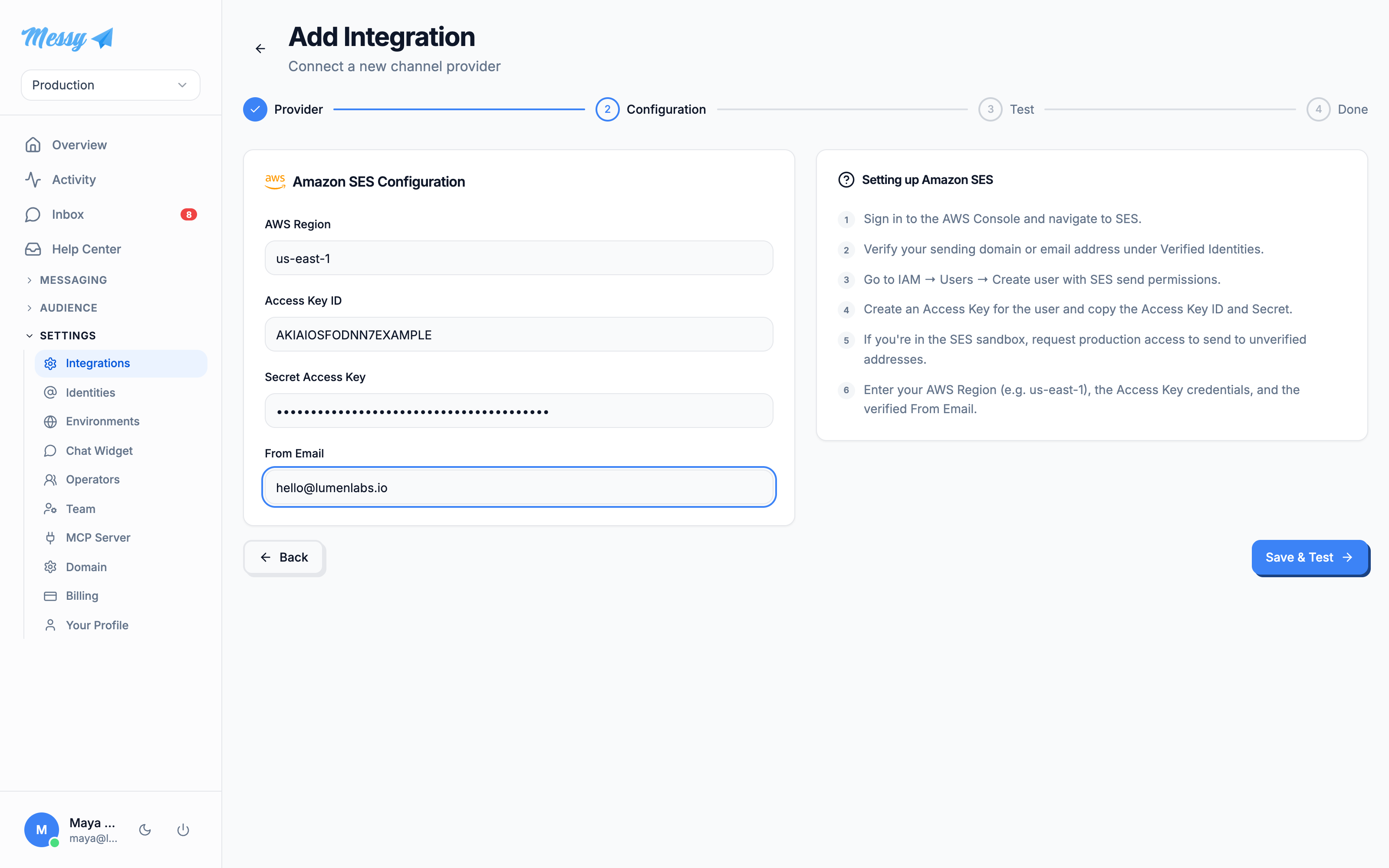Open Operators settings page
1389x868 pixels.
click(121, 479)
